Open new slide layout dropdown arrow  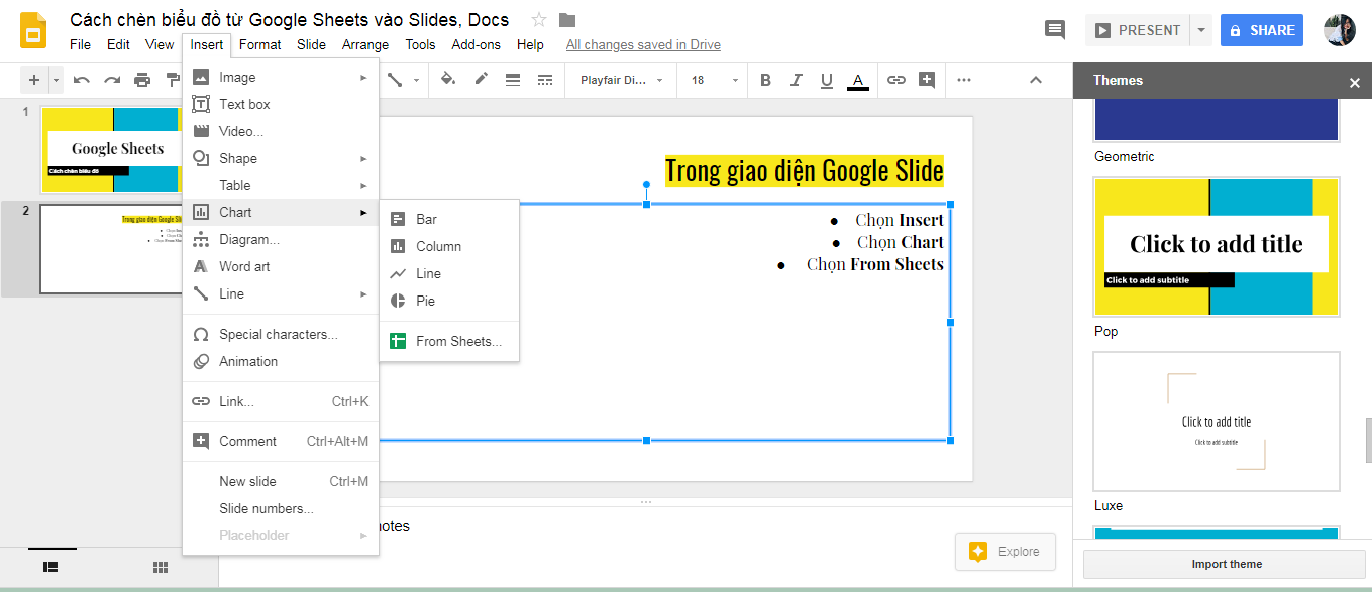(x=56, y=80)
